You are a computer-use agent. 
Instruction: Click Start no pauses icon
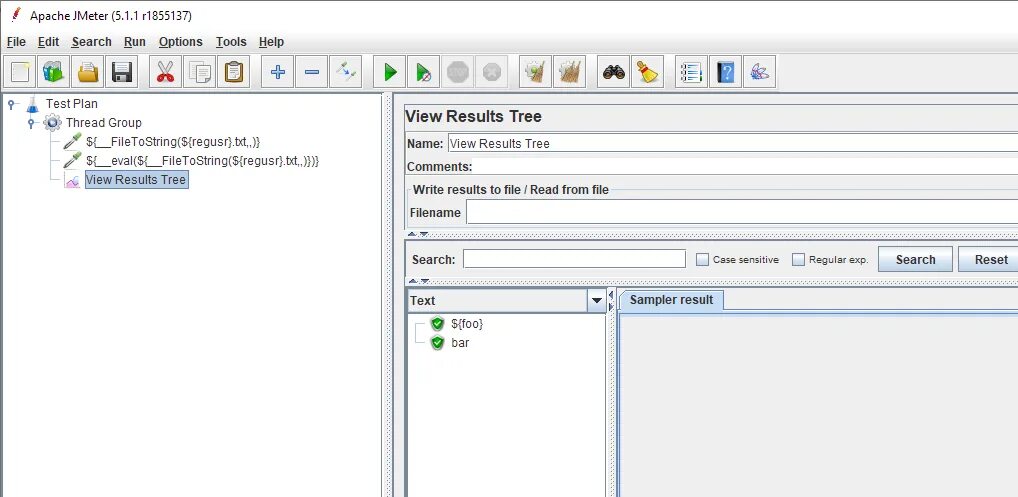click(x=423, y=71)
